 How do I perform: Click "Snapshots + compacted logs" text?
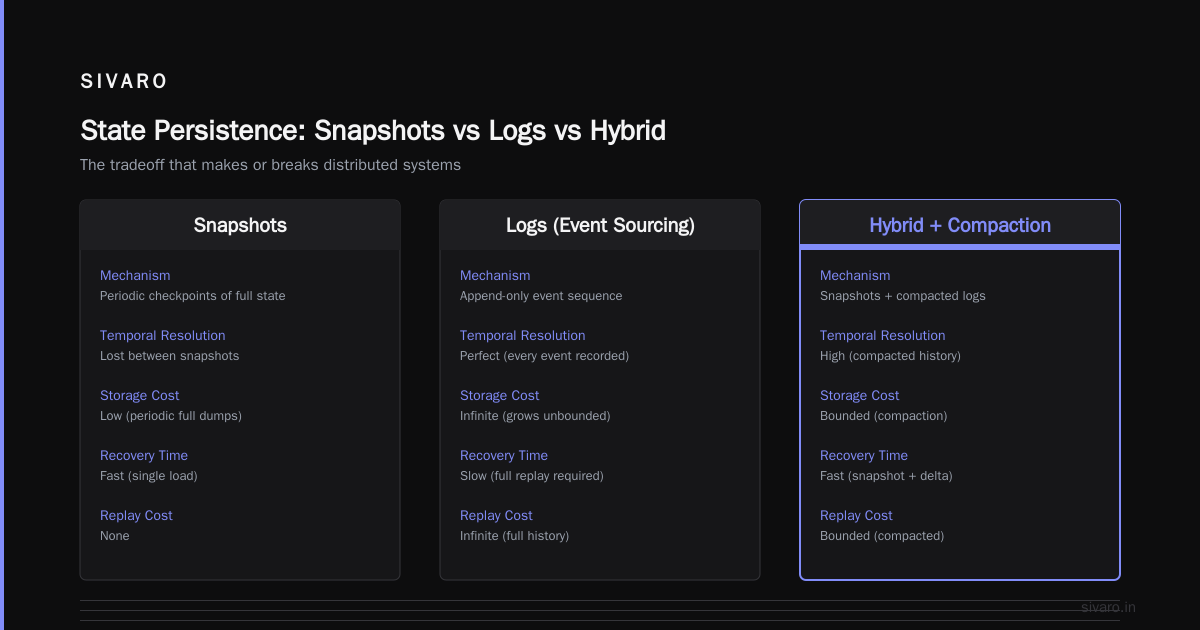point(903,296)
